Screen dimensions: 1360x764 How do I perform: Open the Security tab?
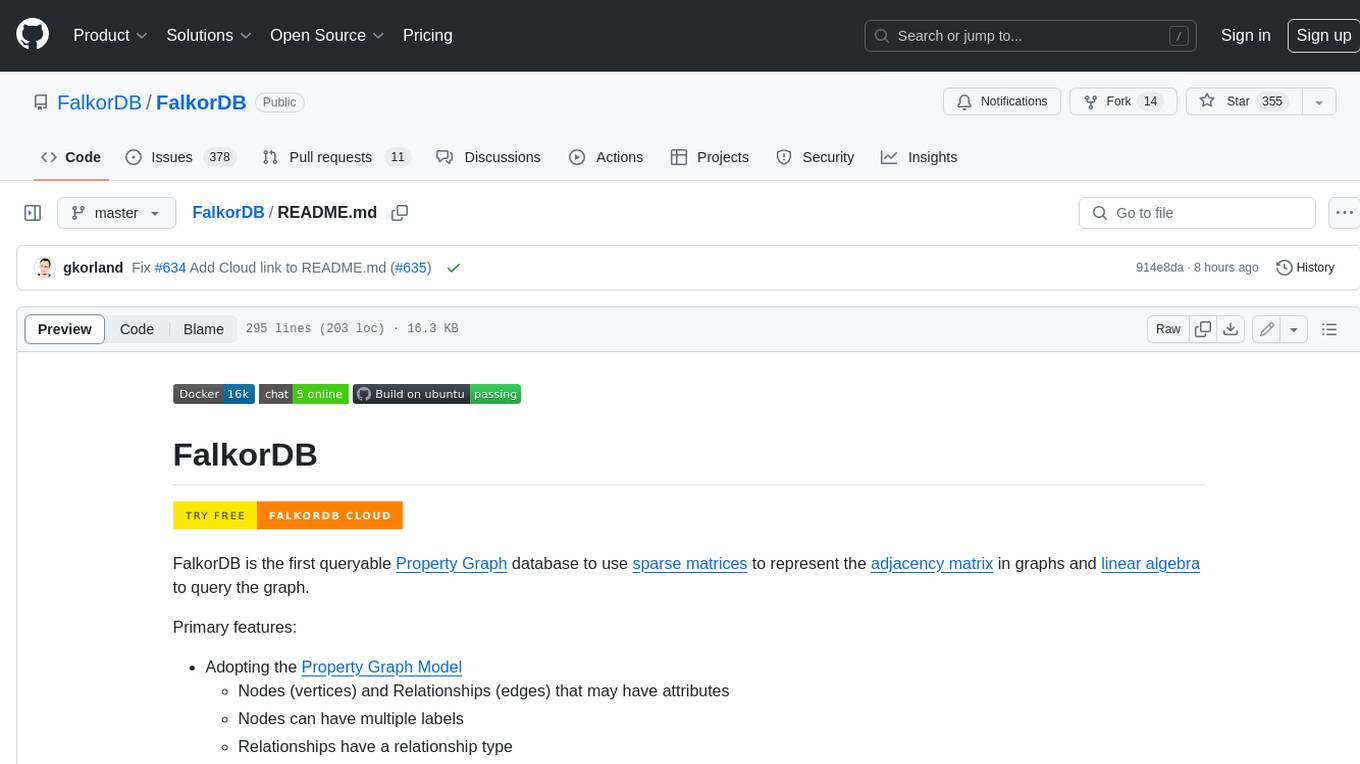click(x=815, y=157)
